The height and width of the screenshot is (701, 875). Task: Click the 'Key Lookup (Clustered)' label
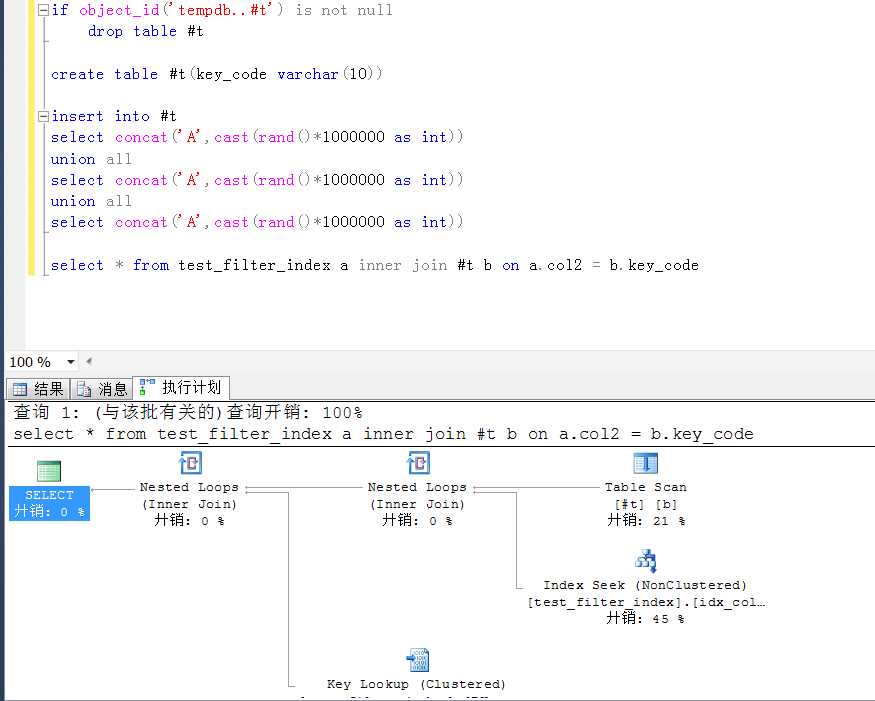(x=416, y=684)
